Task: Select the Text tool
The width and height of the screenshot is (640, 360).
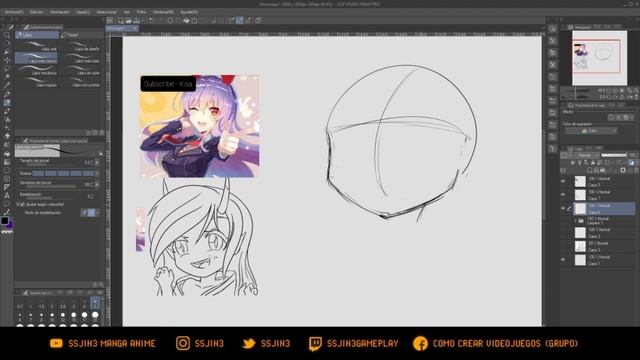Action: 7,196
